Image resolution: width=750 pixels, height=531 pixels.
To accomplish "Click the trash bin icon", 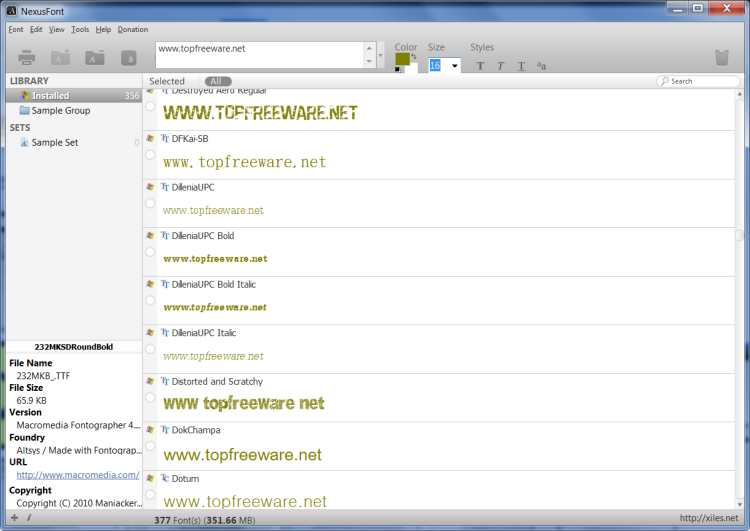I will 722,57.
